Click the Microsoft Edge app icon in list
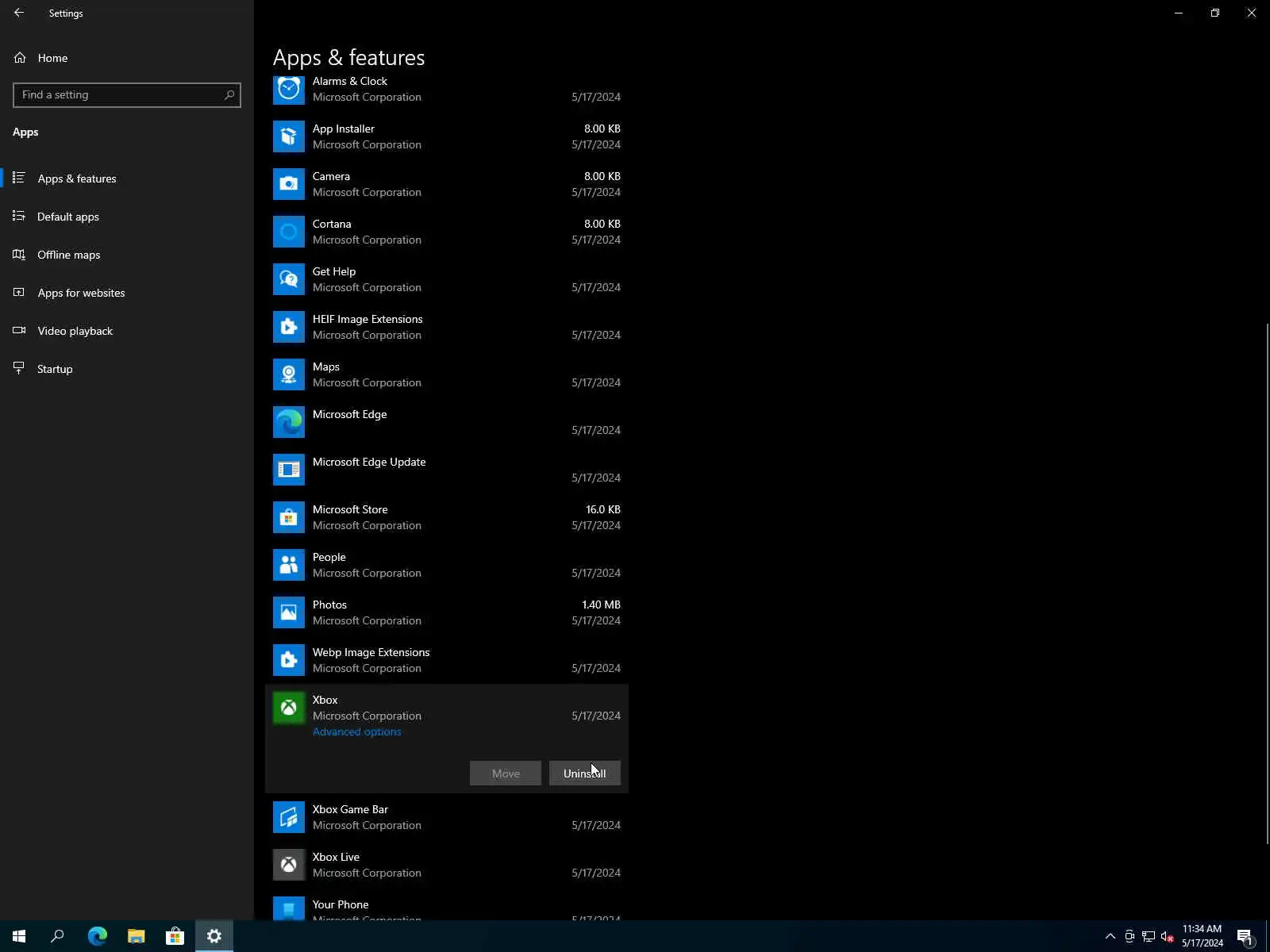Image resolution: width=1270 pixels, height=952 pixels. tap(289, 422)
